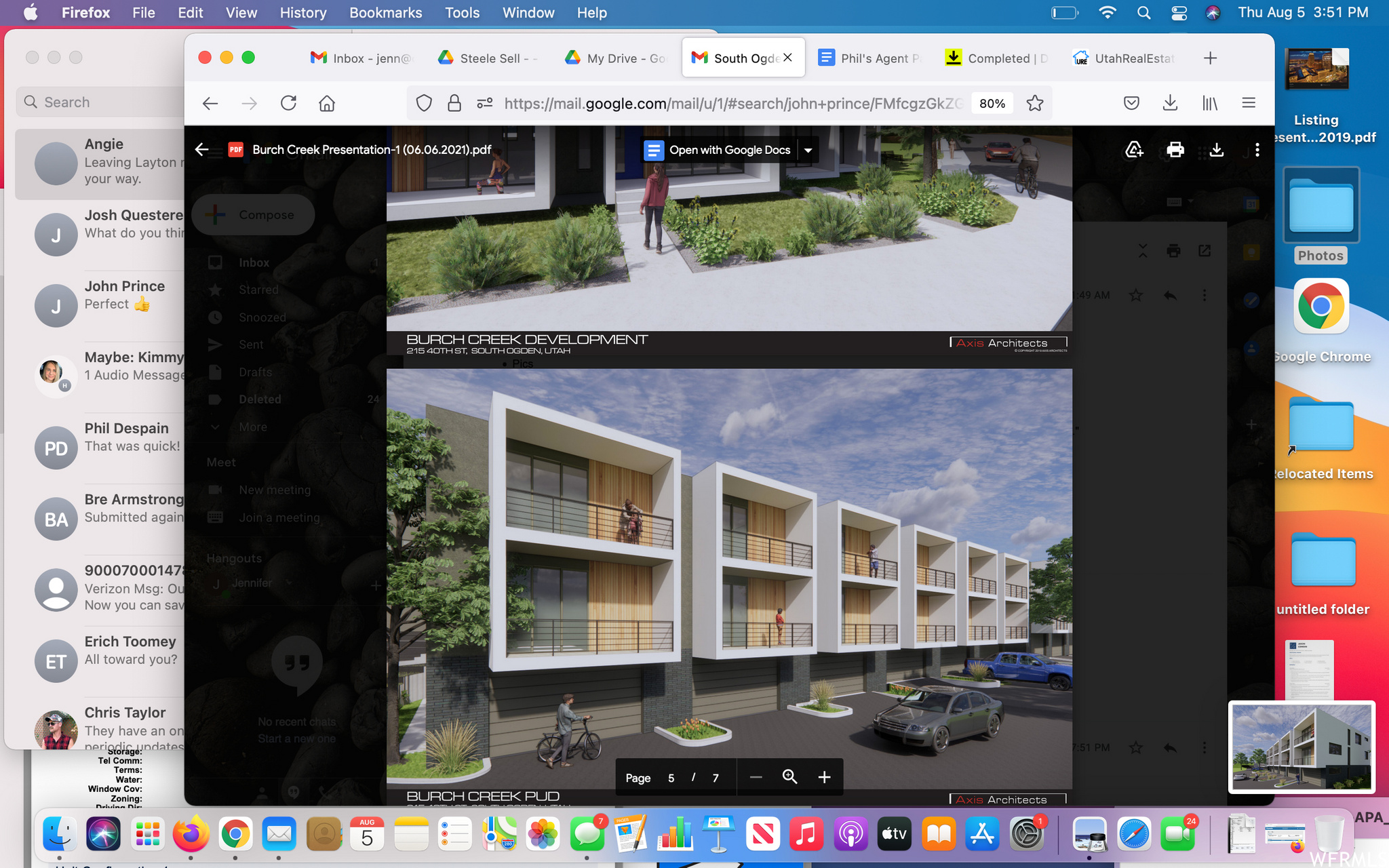Add the PDF to Google Drive
The image size is (1389, 868).
1134,149
